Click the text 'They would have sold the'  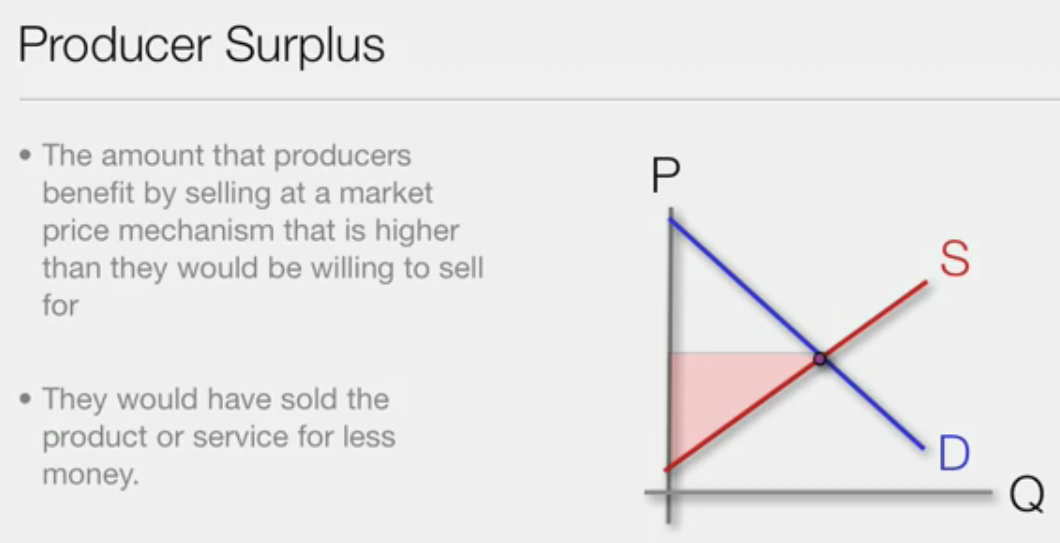point(216,399)
